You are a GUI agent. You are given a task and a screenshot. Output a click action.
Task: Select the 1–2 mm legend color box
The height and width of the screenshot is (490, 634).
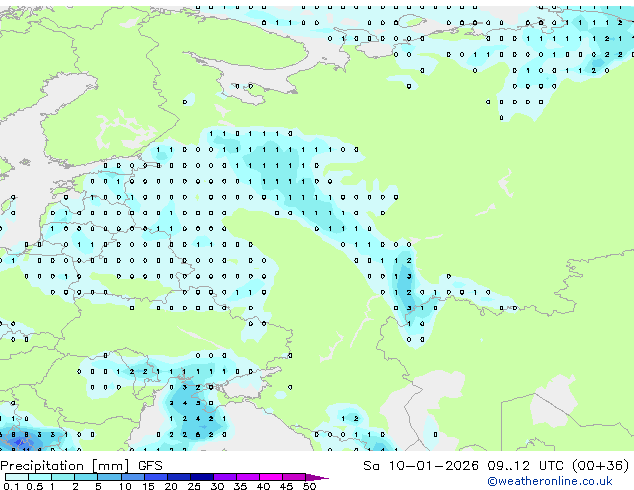(63, 477)
